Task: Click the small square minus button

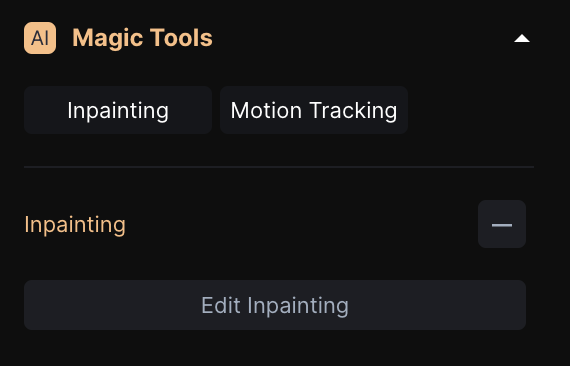Action: (502, 224)
